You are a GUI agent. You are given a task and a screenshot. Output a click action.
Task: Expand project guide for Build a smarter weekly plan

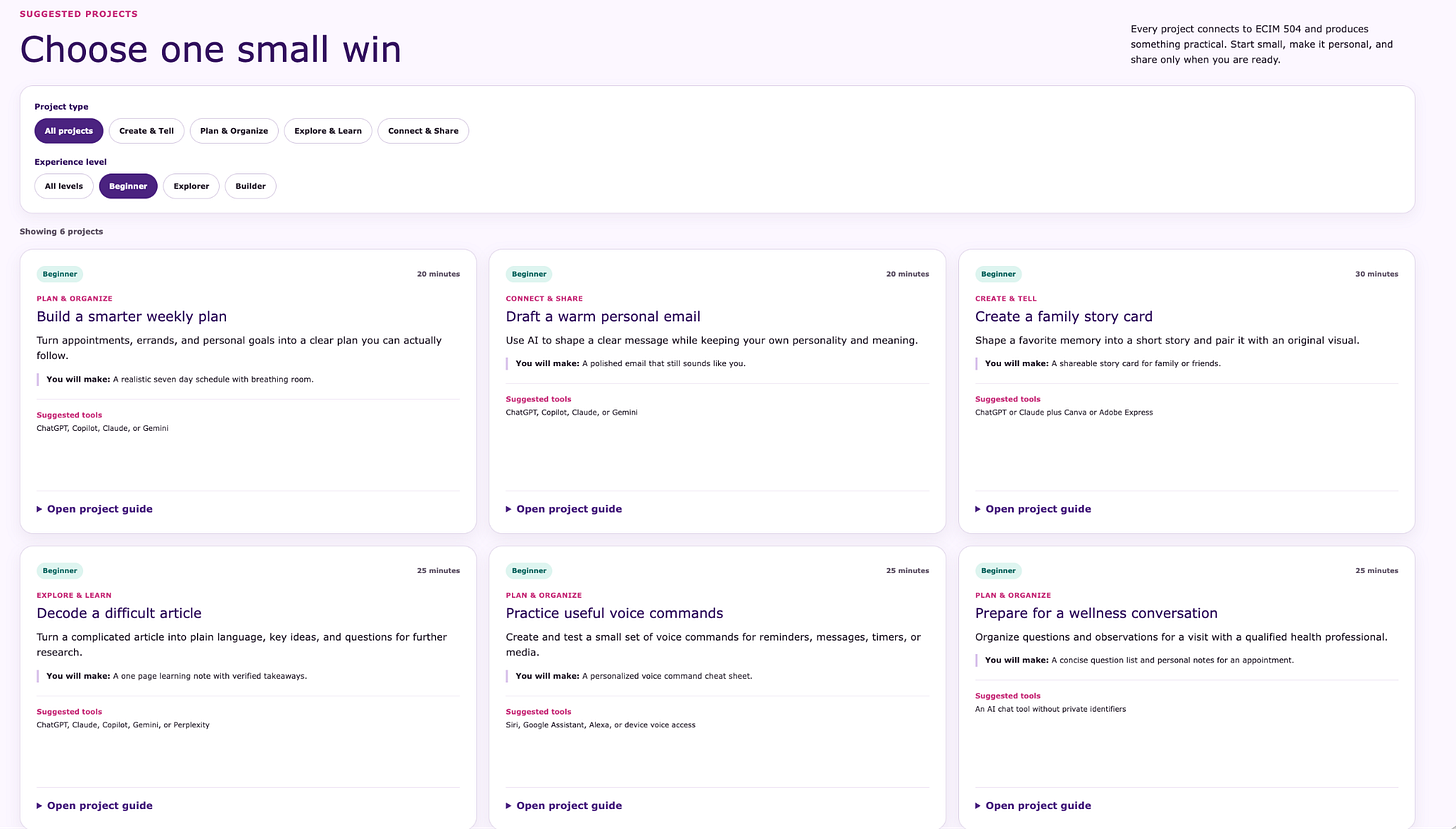pyautogui.click(x=95, y=509)
